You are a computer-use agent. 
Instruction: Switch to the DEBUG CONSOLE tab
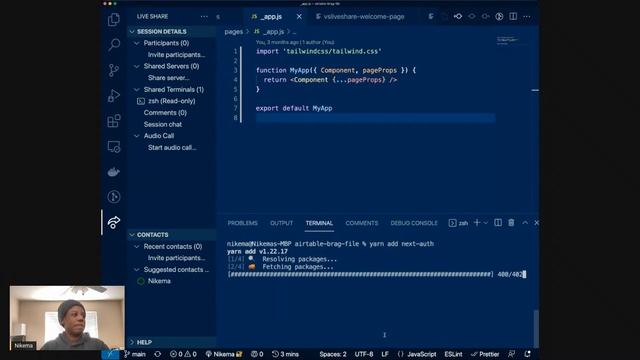tap(414, 223)
